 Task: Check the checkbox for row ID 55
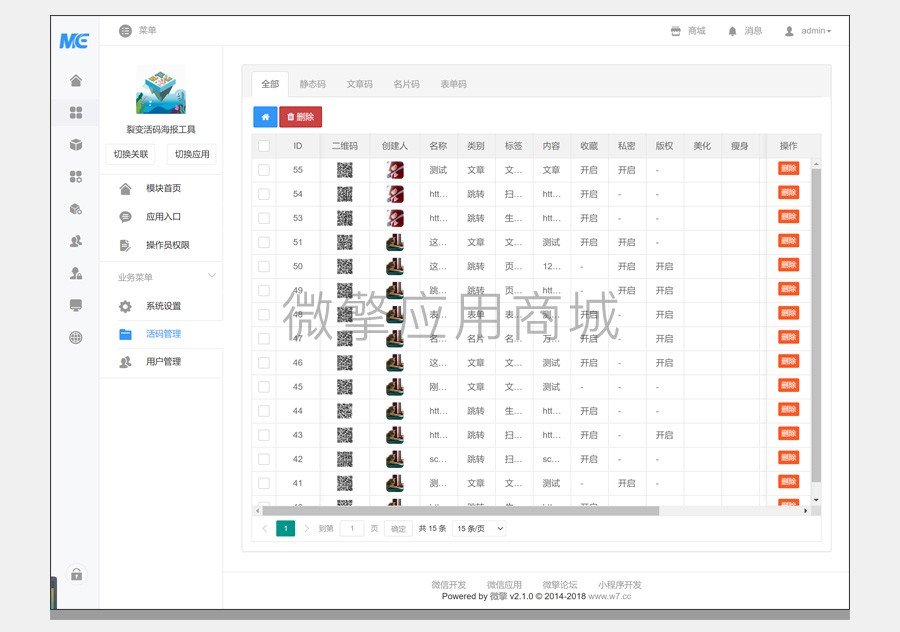click(x=263, y=170)
